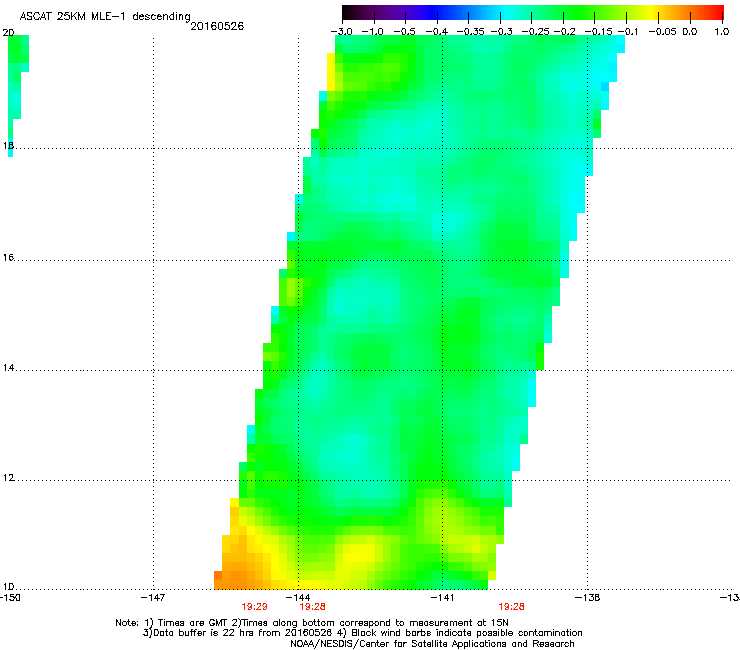The width and height of the screenshot is (740, 650).
Task: Pick the cyan section of the color bar
Action: point(505,12)
